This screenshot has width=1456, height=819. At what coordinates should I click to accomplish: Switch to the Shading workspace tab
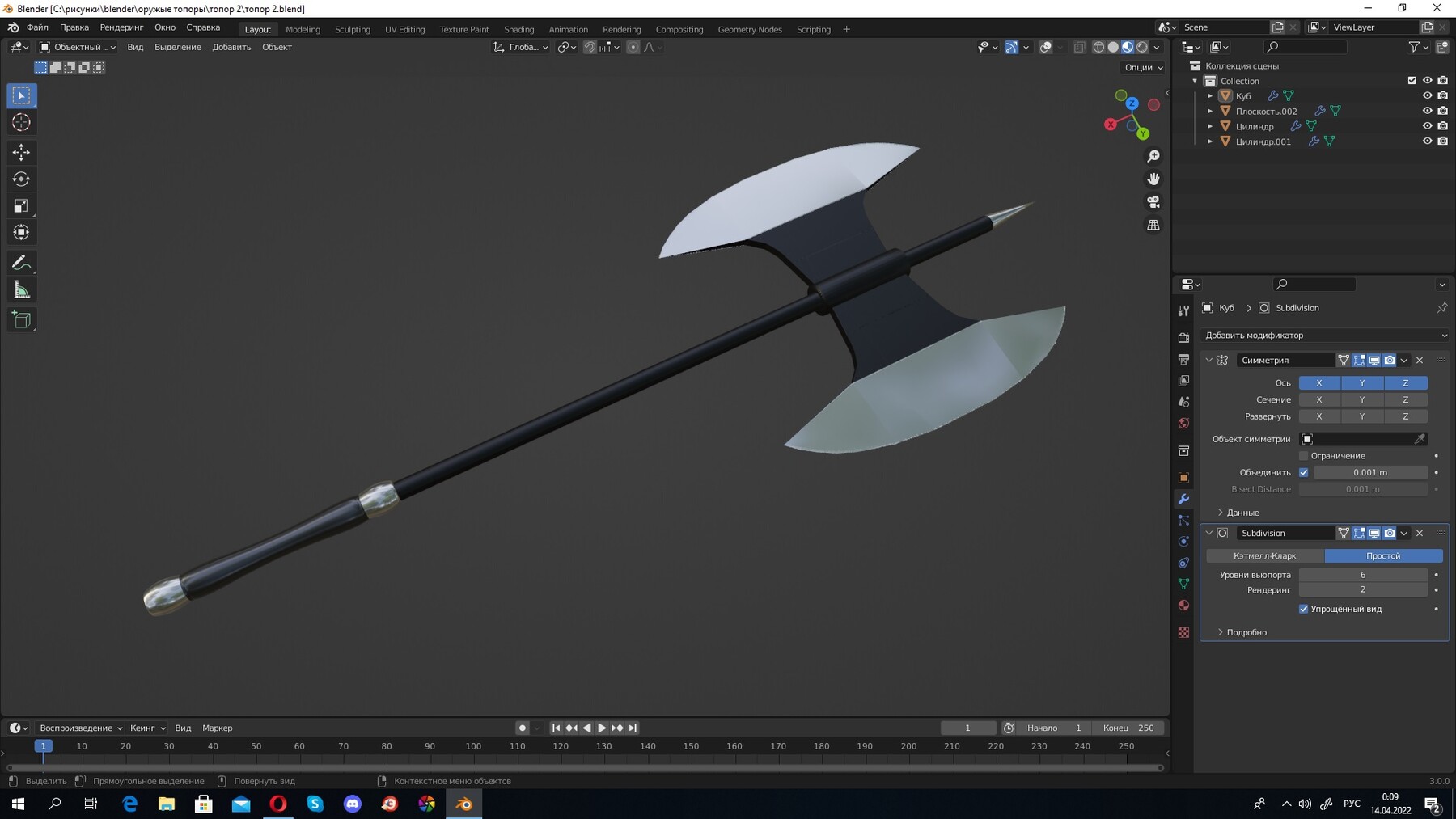click(x=520, y=29)
